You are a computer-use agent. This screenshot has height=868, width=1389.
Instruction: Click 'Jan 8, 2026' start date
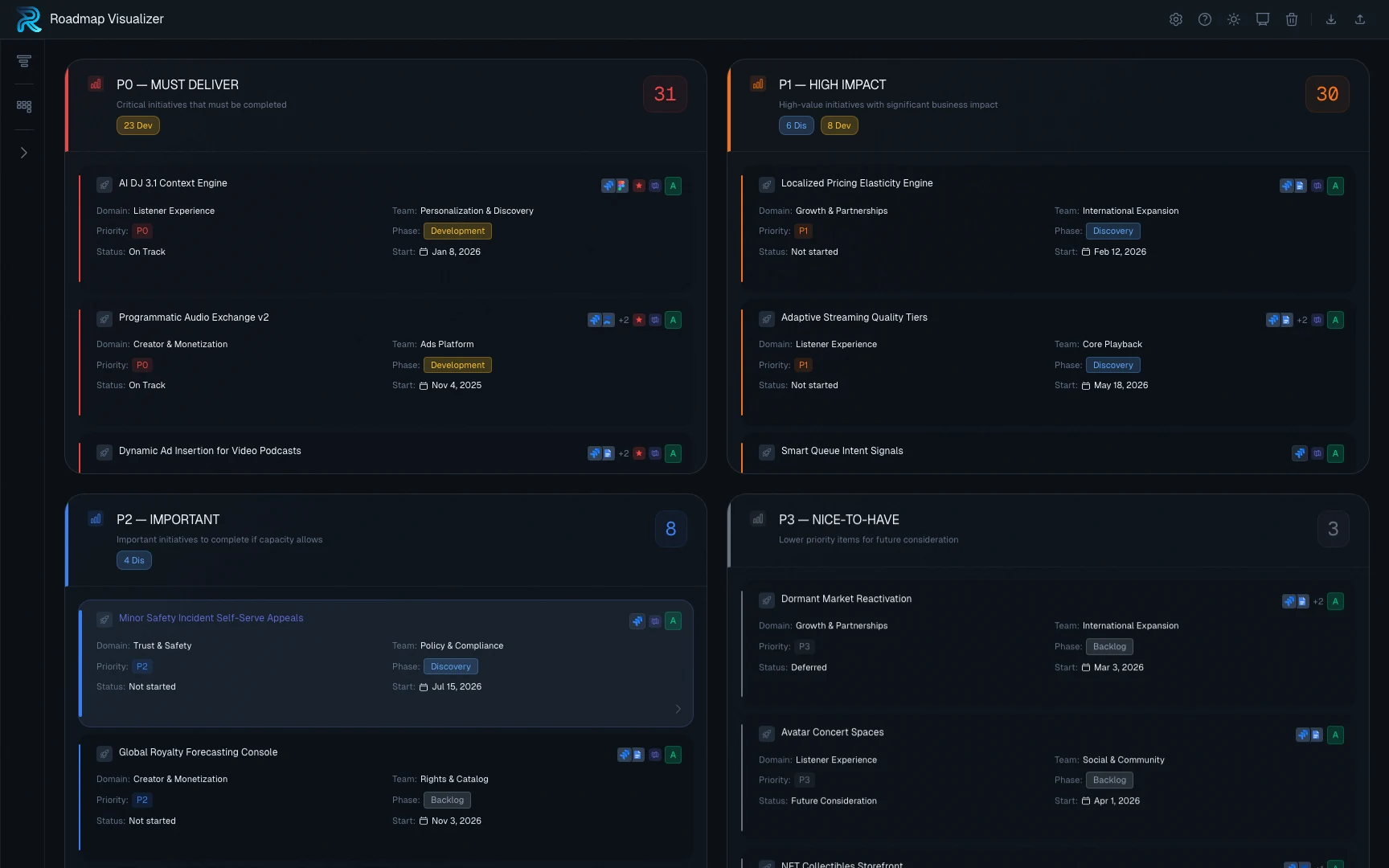click(456, 252)
